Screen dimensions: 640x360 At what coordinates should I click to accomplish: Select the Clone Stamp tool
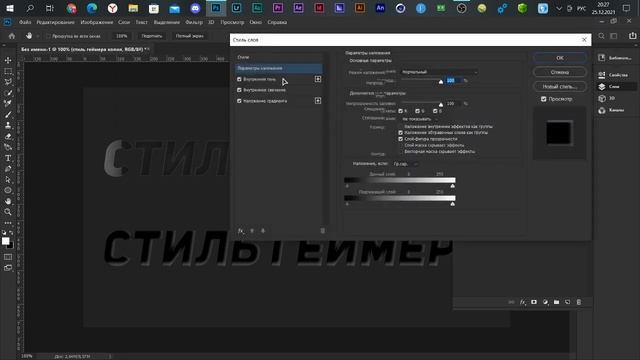tap(8, 125)
